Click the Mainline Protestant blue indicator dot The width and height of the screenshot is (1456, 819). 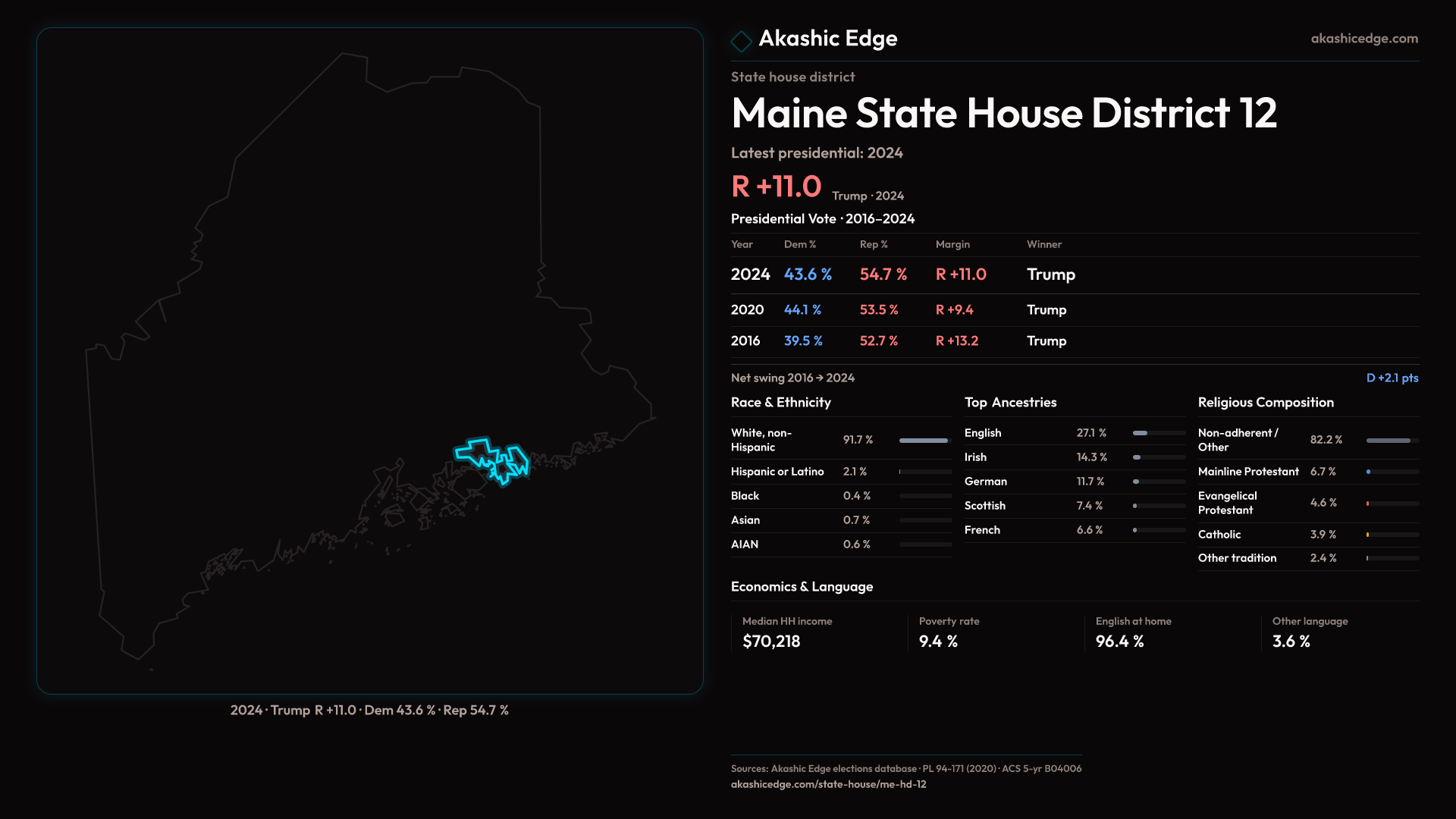[1368, 472]
